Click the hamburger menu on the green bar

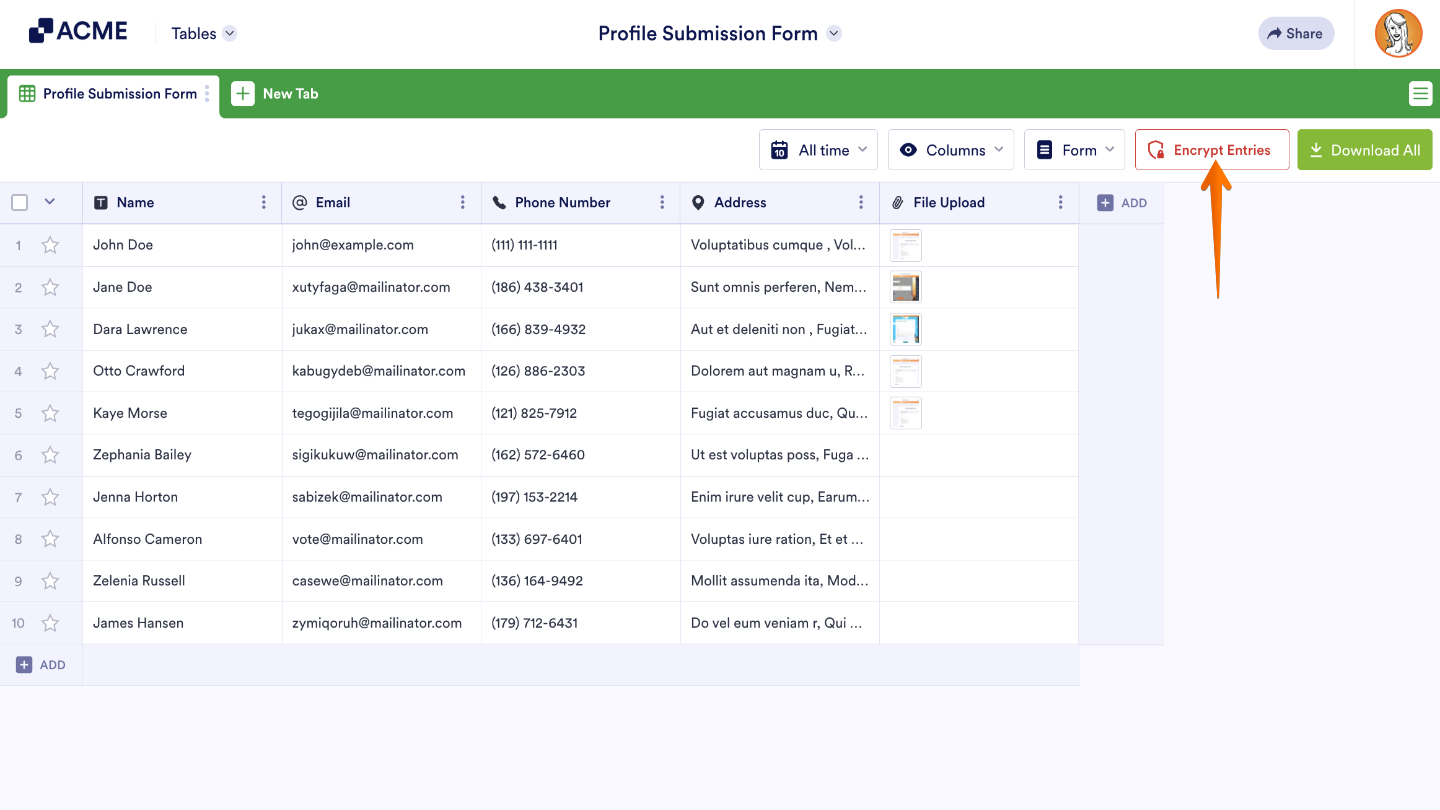[x=1420, y=93]
